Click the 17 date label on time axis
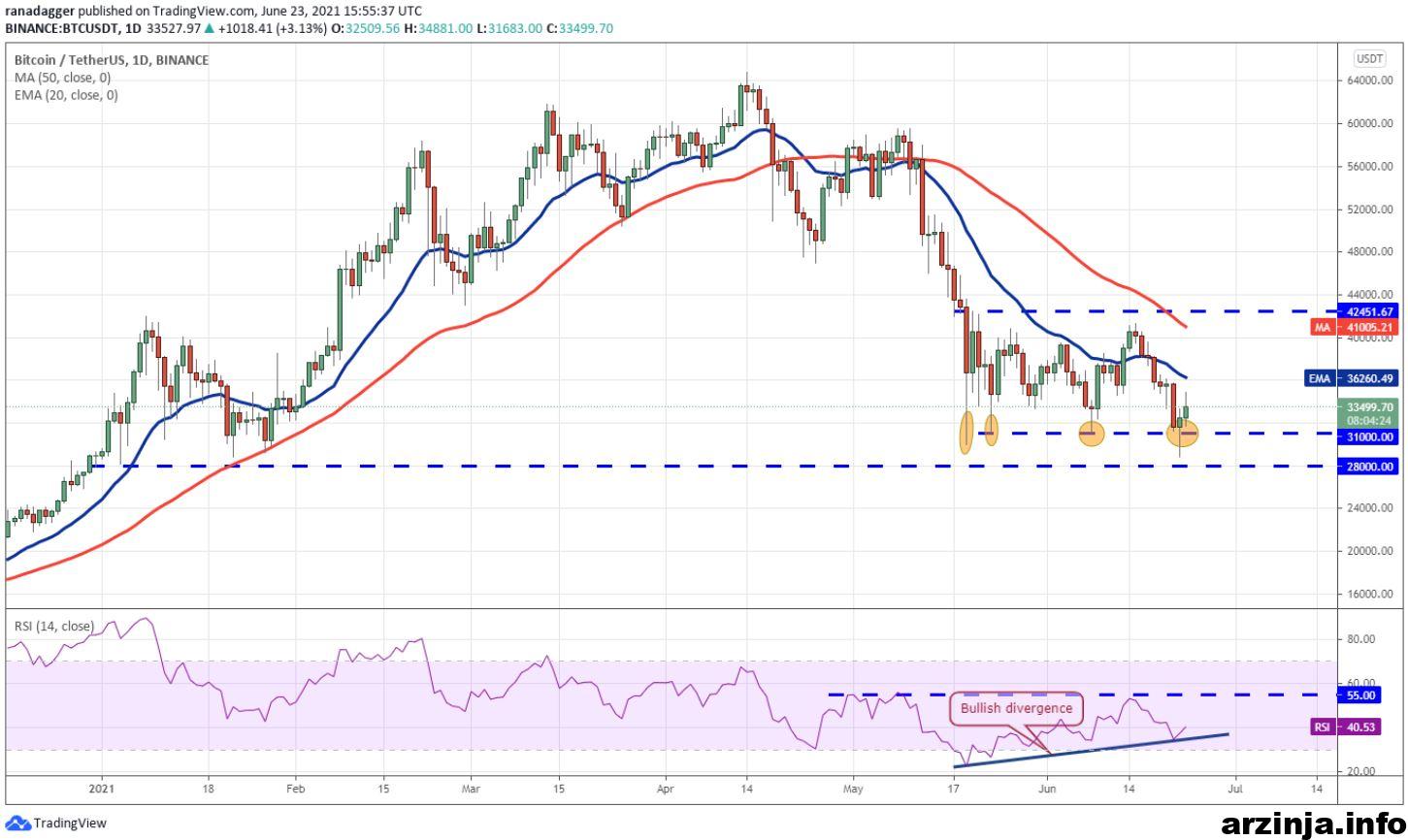Screen dimensions: 1408x840 click(x=954, y=791)
